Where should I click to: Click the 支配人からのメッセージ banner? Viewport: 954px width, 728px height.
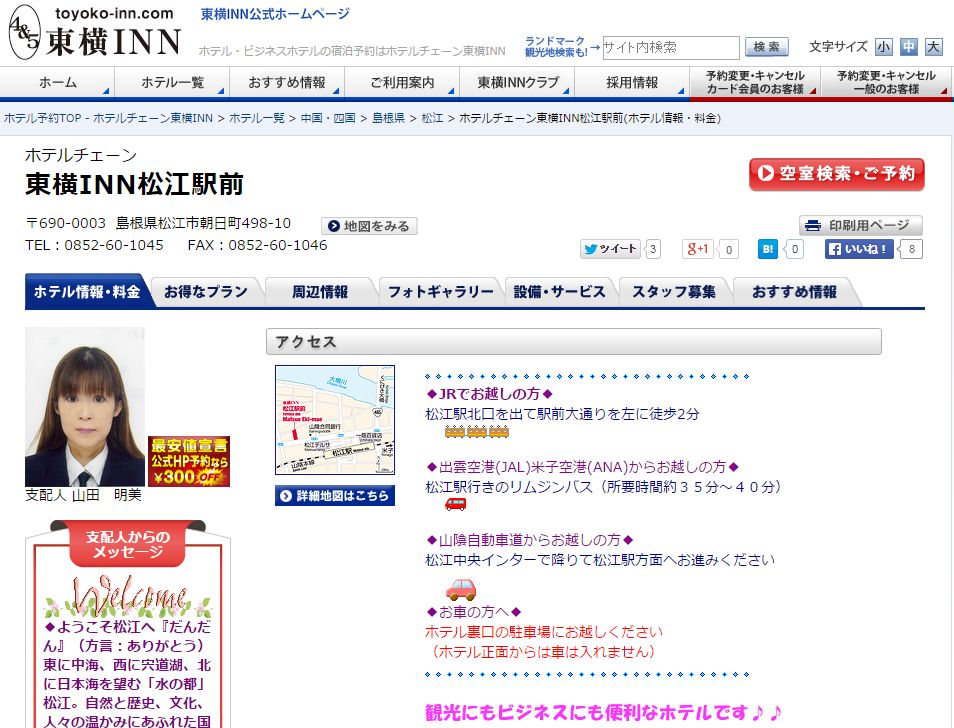128,544
